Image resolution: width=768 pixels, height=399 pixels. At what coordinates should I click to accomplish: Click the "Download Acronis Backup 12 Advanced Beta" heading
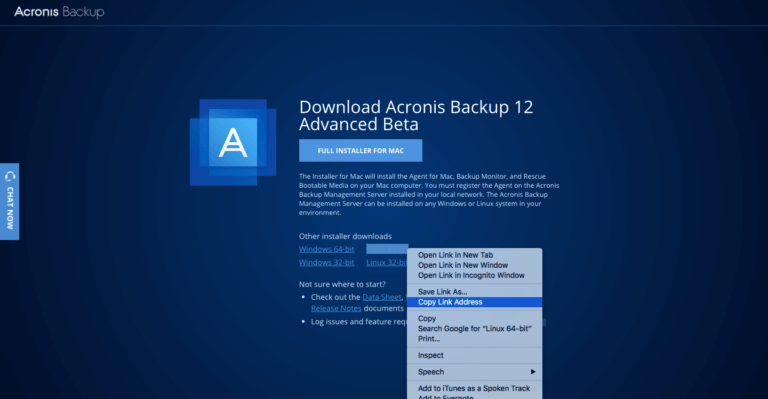(x=416, y=116)
